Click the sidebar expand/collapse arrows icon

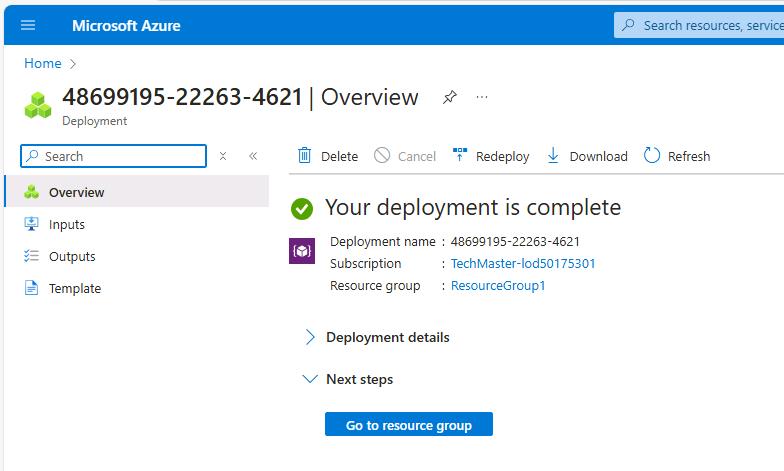[223, 156]
